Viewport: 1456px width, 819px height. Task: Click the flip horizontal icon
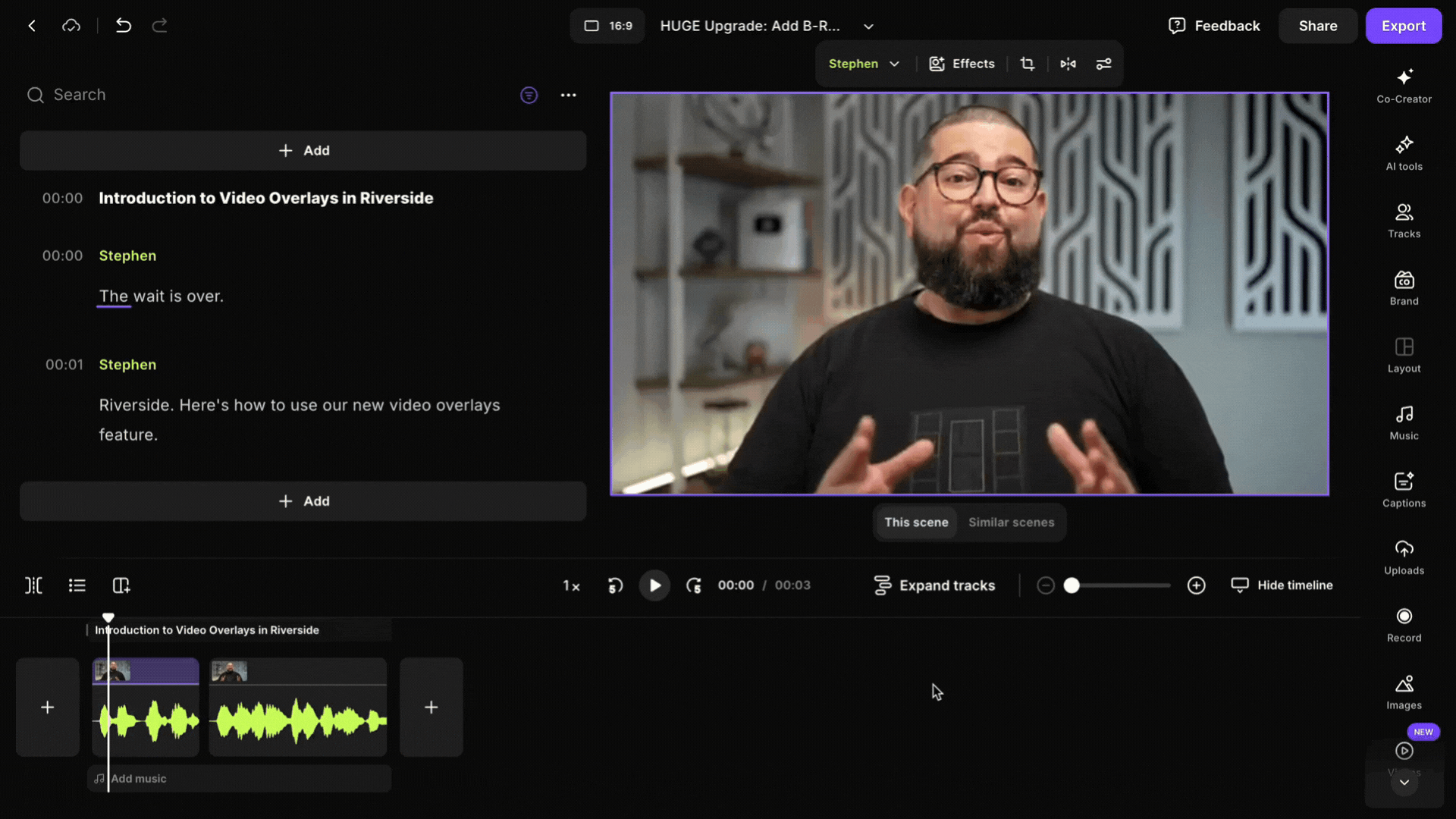click(1068, 64)
